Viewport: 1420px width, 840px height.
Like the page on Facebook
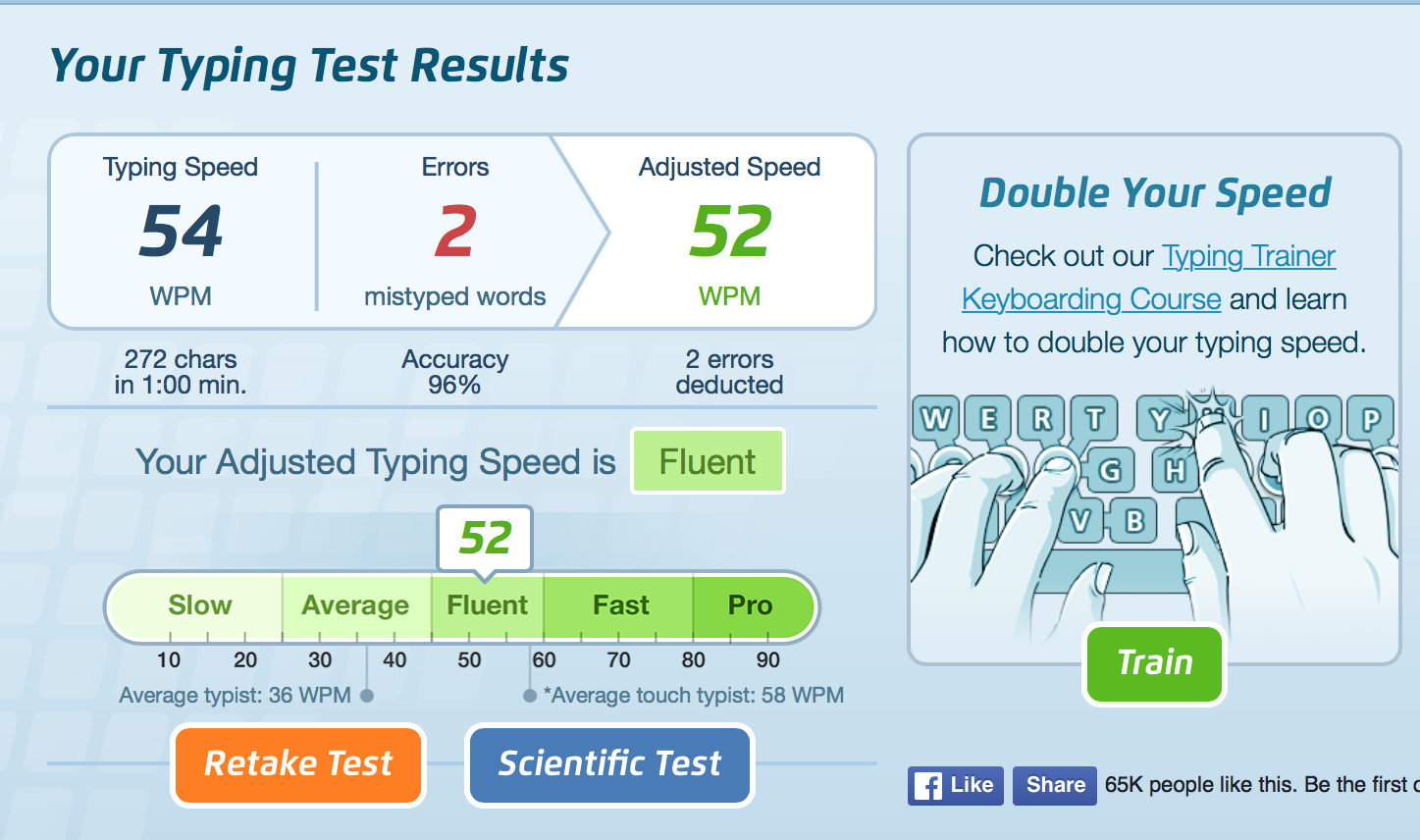(956, 786)
